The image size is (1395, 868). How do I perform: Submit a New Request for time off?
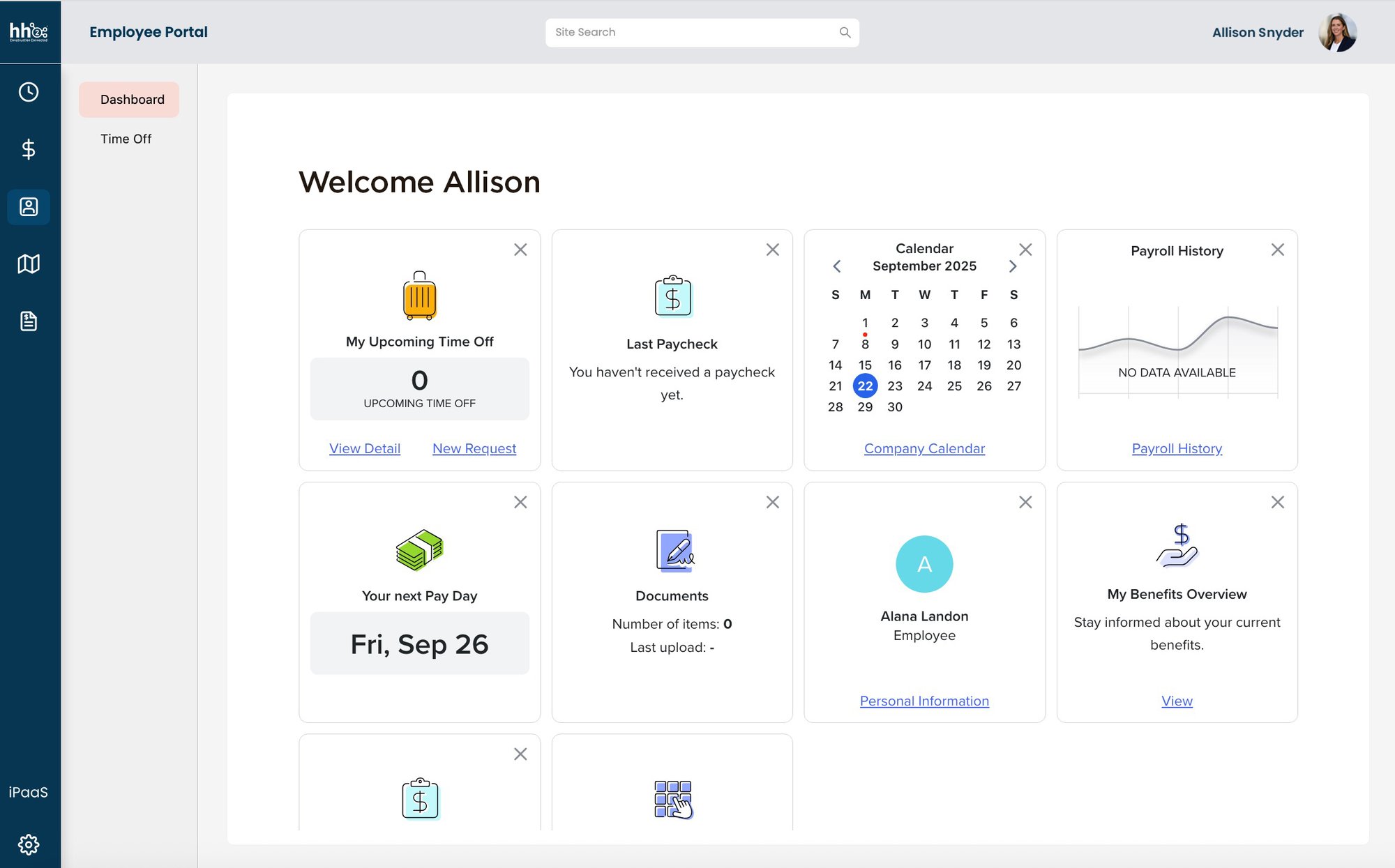(x=474, y=448)
